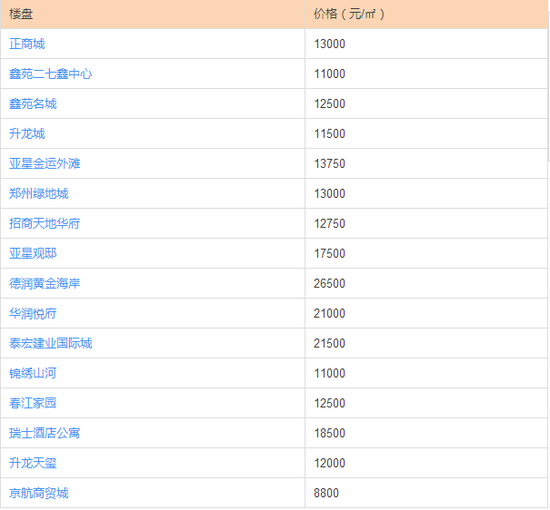
Task: Click the 春江家园 link
Action: tap(33, 403)
